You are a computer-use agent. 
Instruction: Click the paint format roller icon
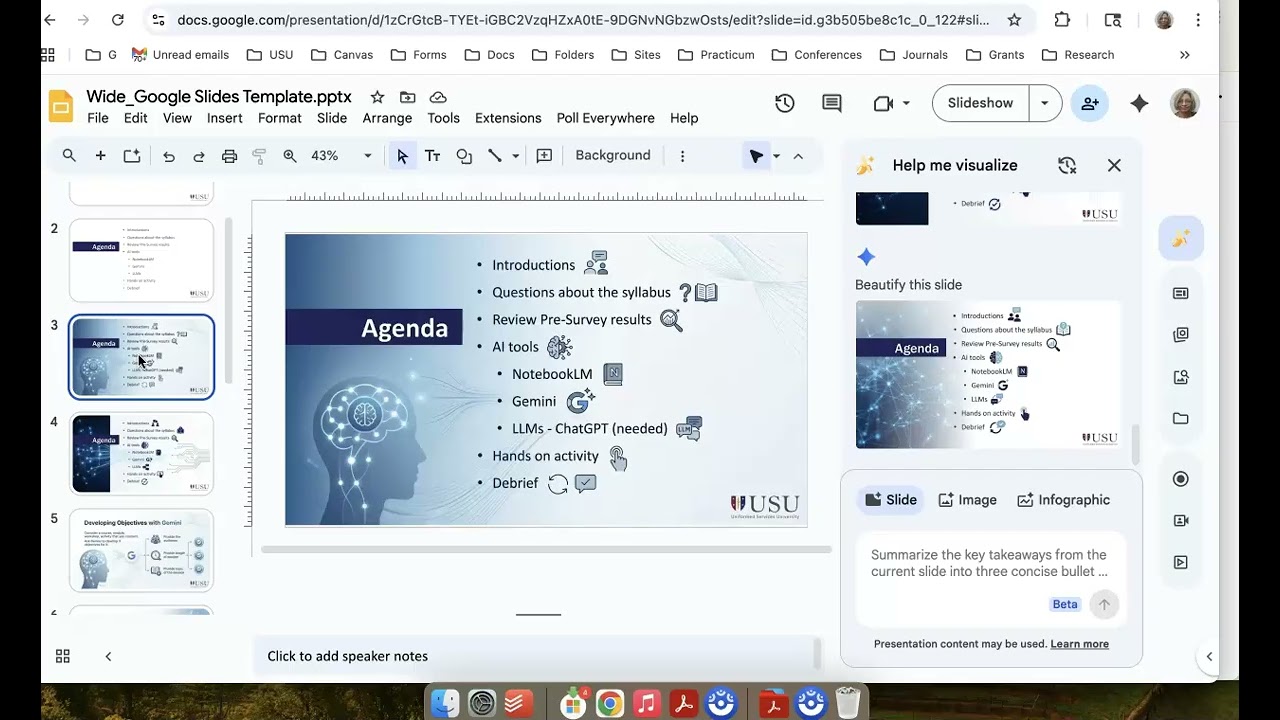click(x=259, y=156)
